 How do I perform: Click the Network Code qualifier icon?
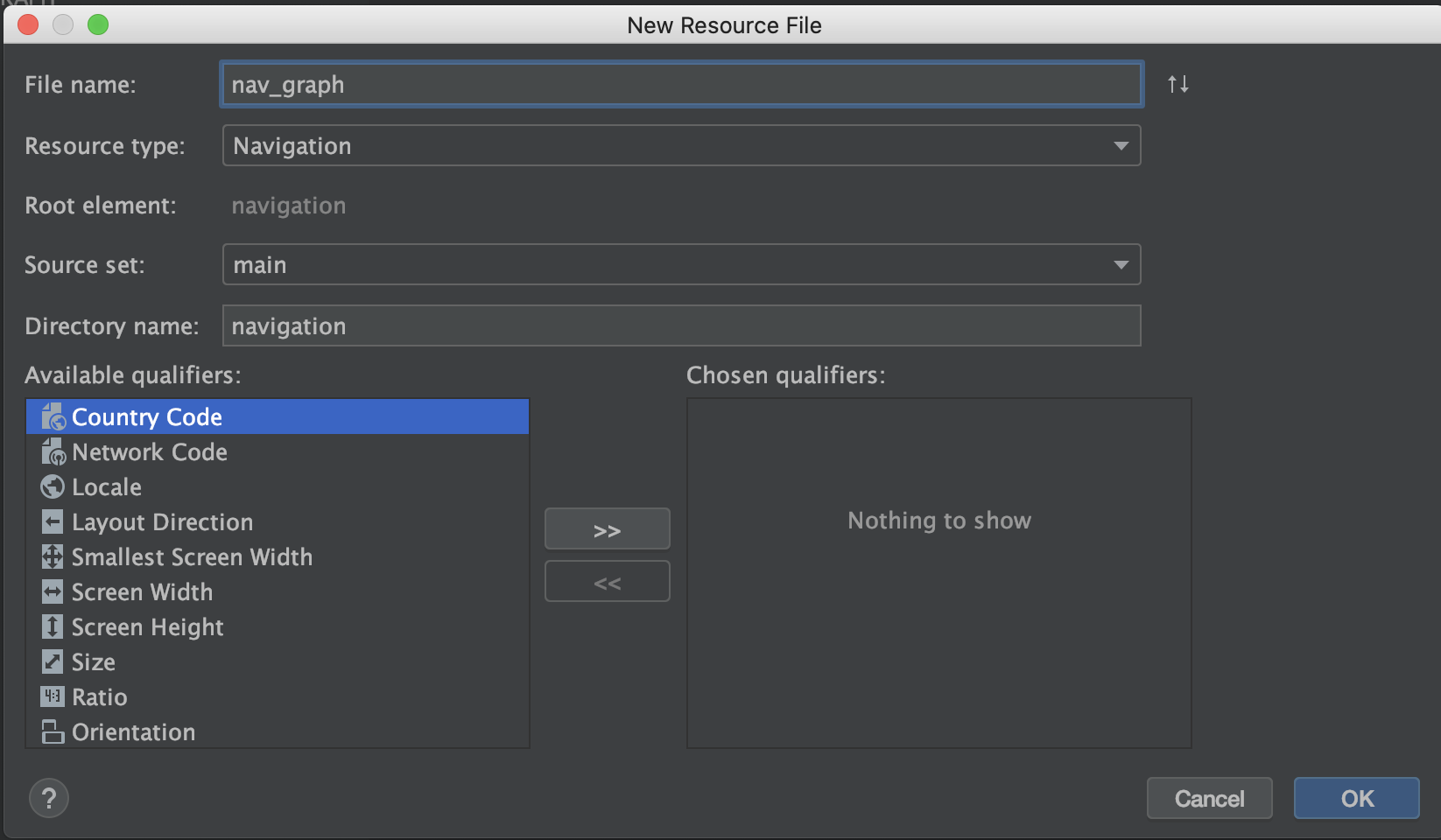coord(53,451)
